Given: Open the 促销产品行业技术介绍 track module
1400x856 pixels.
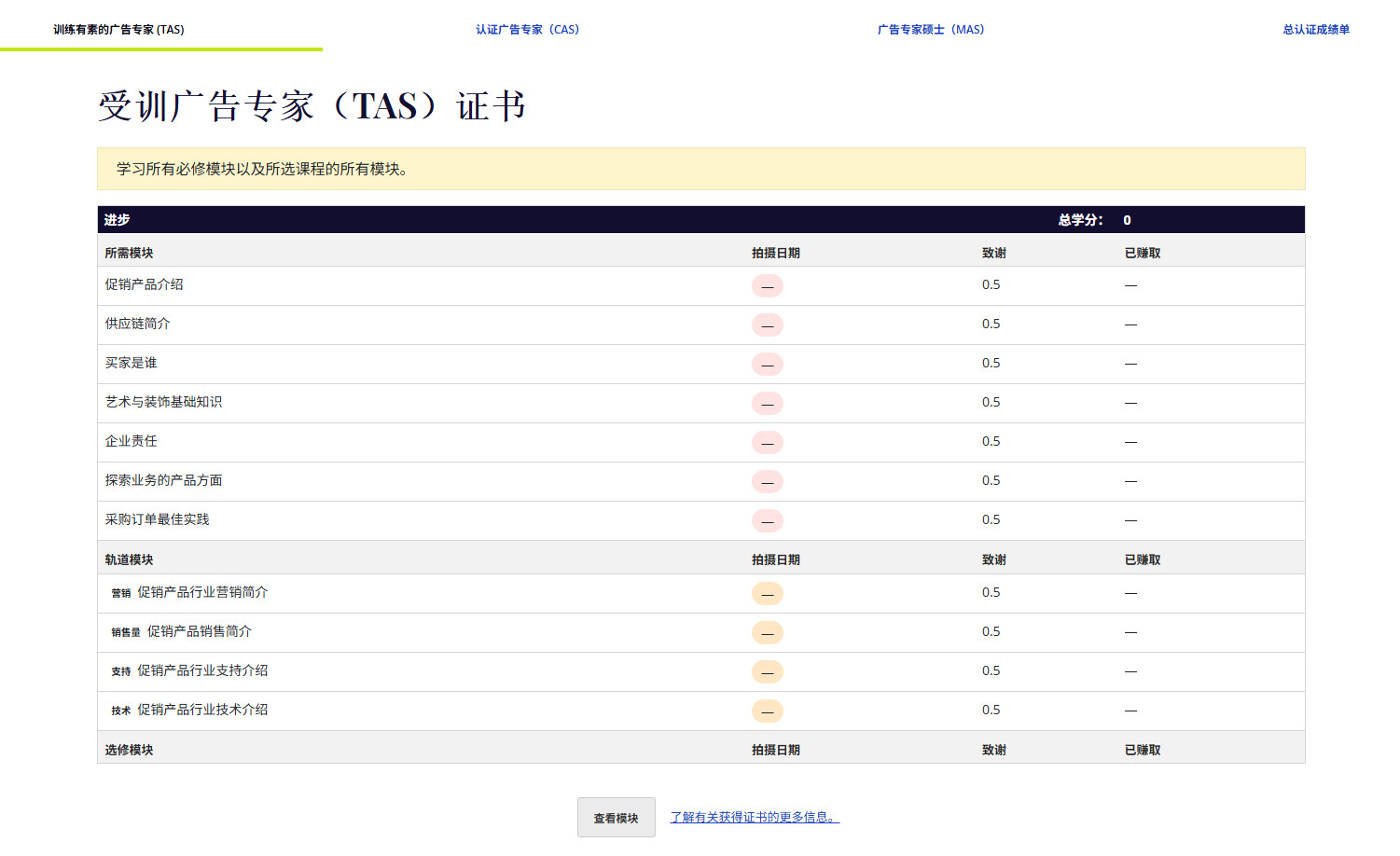Looking at the screenshot, I should tap(202, 711).
